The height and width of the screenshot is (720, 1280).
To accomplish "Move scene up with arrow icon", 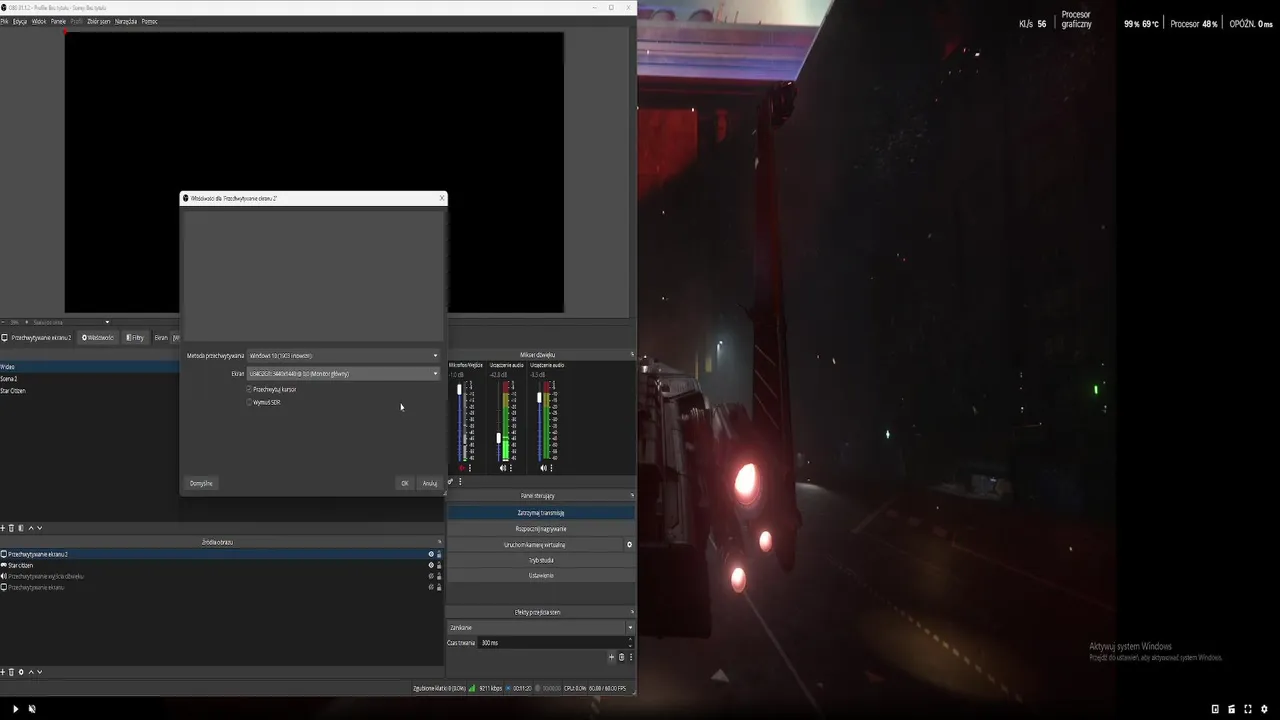I will coord(31,528).
